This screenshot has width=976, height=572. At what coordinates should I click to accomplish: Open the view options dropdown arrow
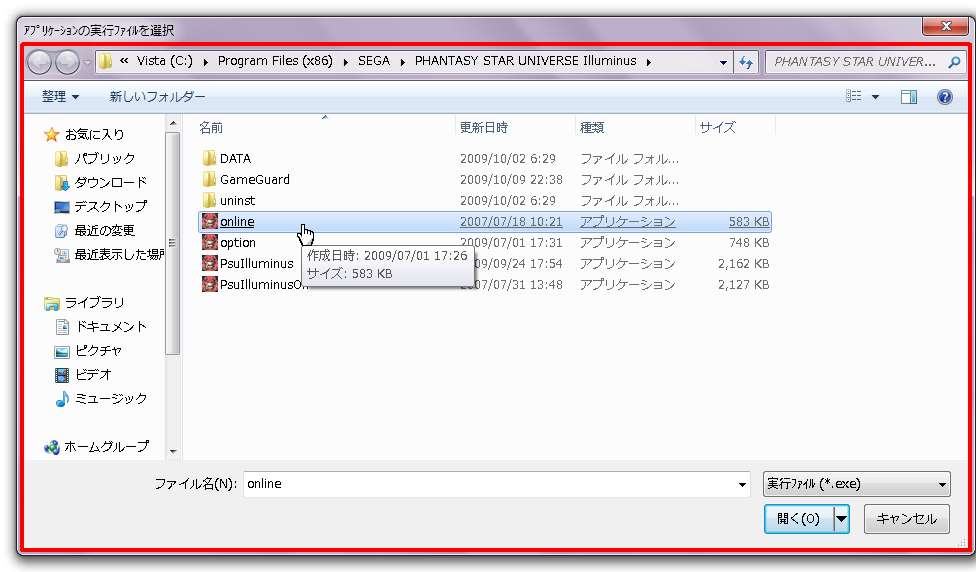[x=875, y=96]
